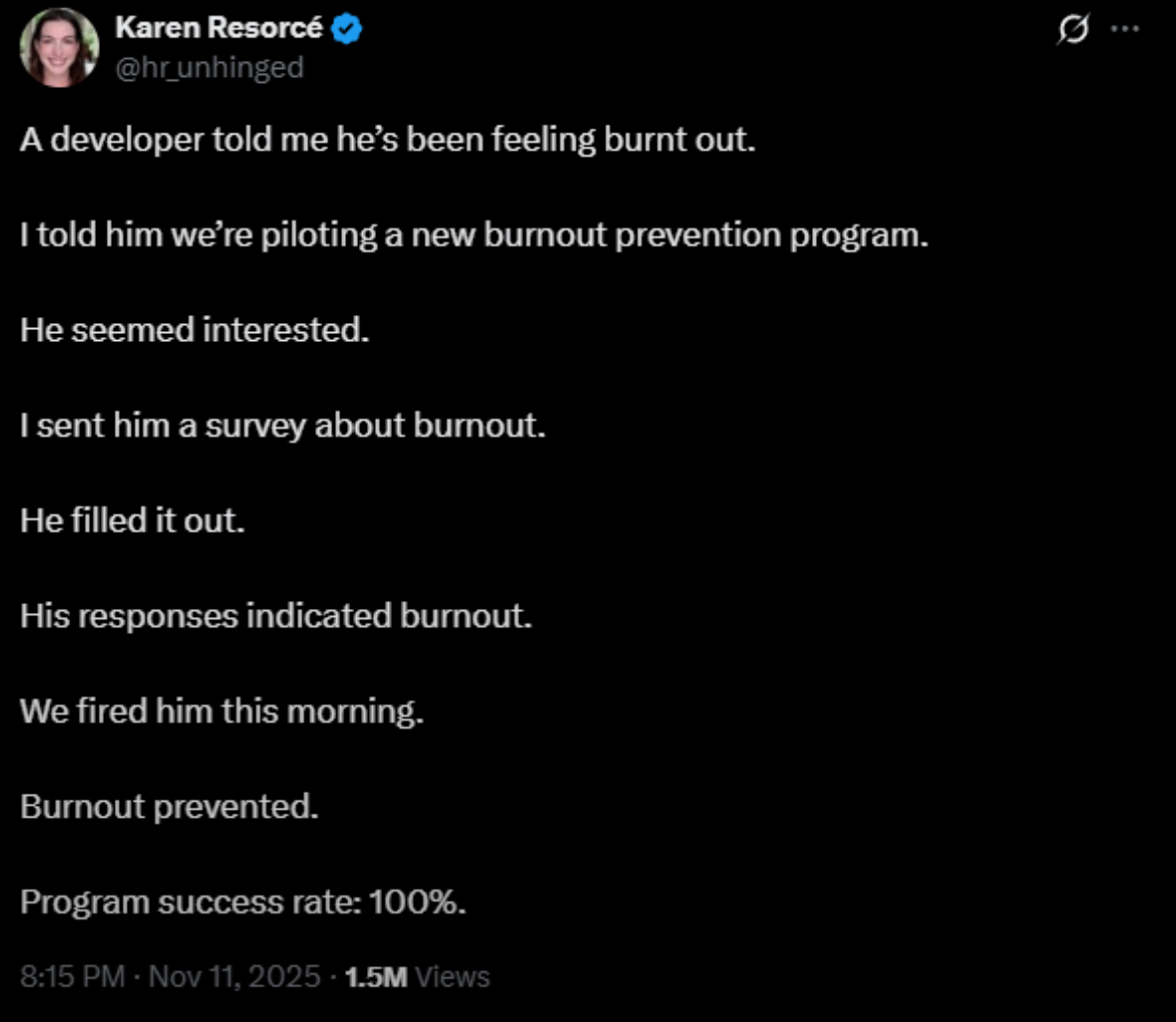The height and width of the screenshot is (1022, 1176).
Task: Open Karen Resorcé's profile picture
Action: (59, 48)
